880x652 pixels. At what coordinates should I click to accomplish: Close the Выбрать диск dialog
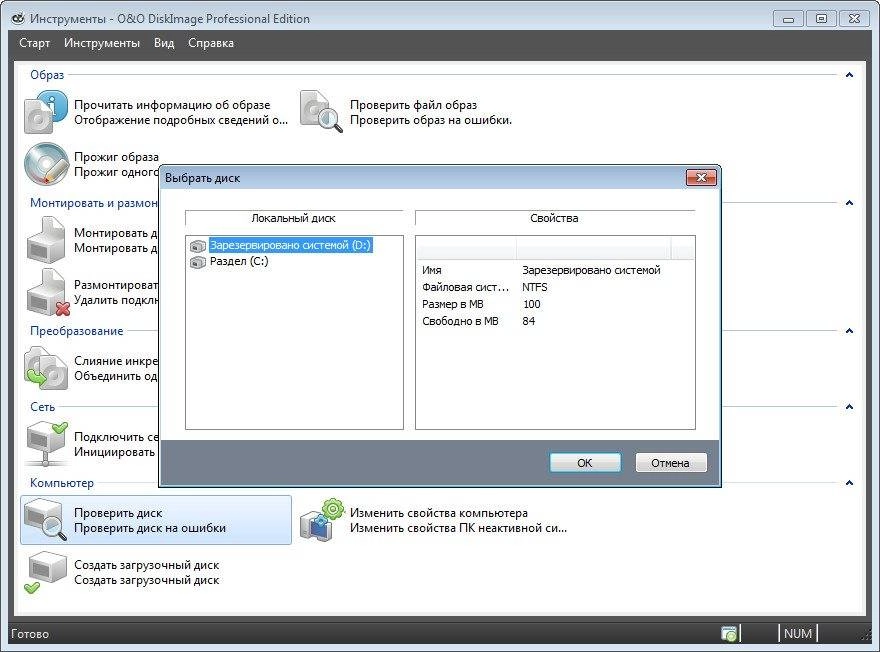[701, 178]
